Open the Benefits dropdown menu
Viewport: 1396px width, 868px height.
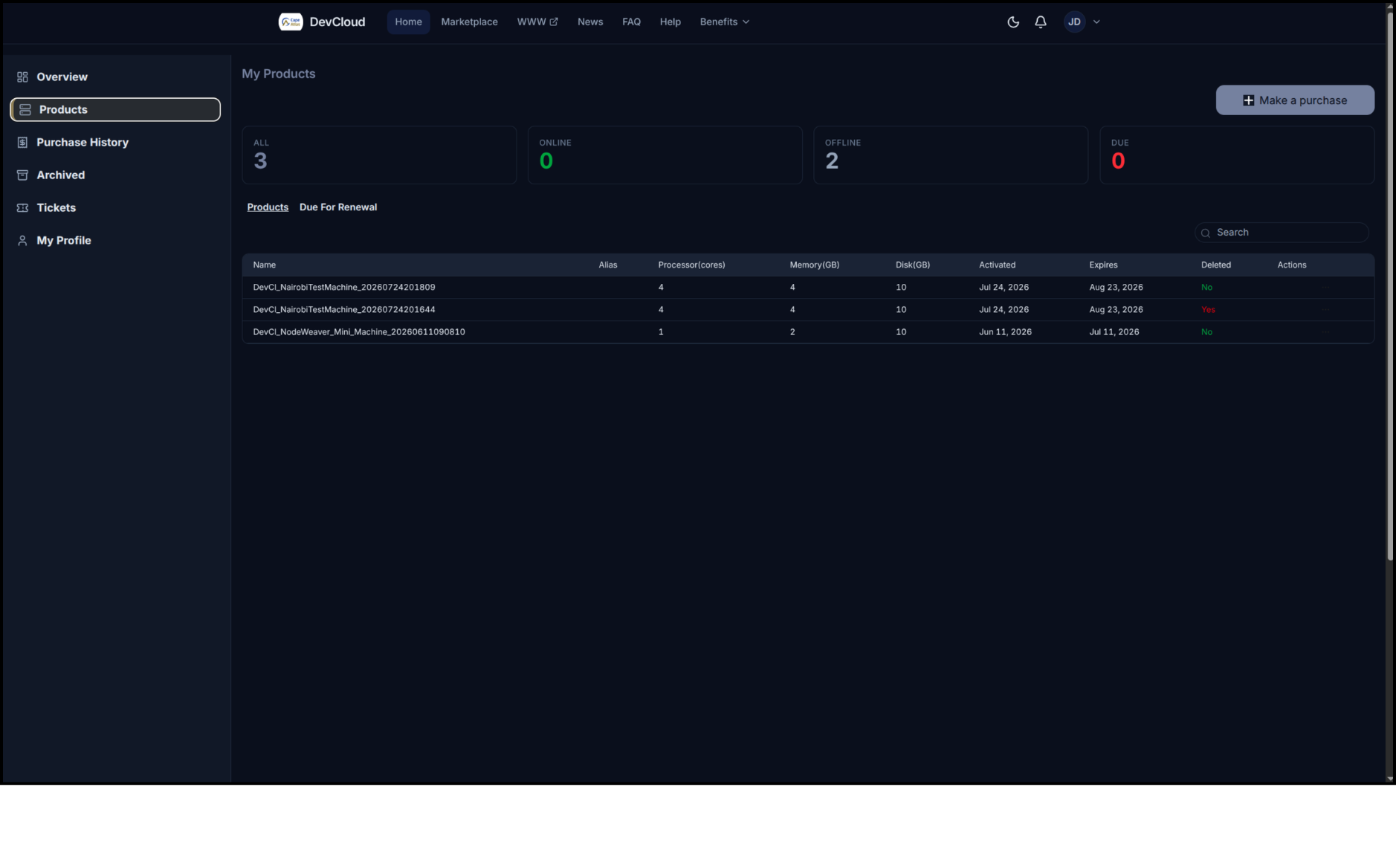coord(724,22)
